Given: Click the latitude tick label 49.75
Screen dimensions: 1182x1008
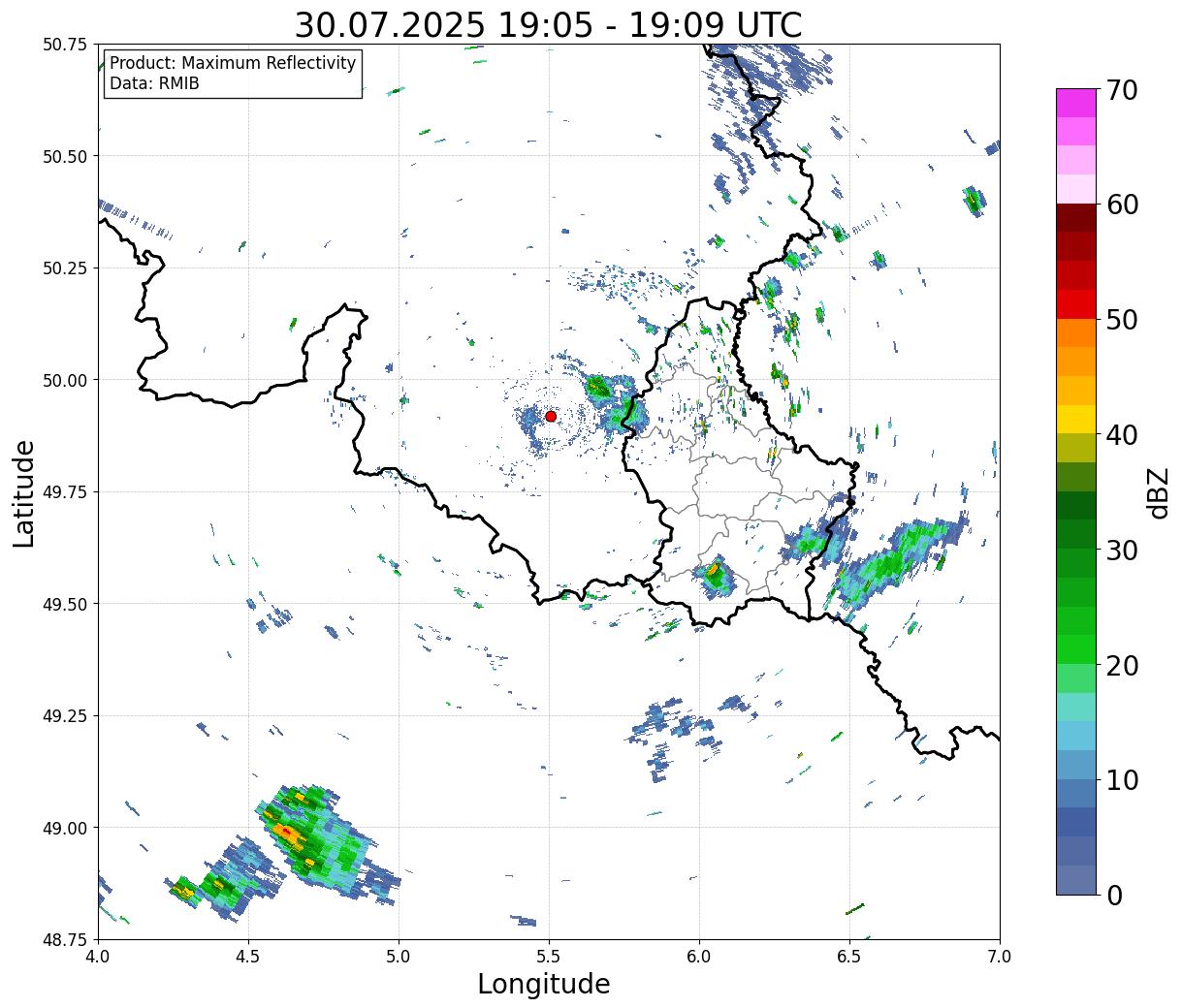Looking at the screenshot, I should pos(65,492).
